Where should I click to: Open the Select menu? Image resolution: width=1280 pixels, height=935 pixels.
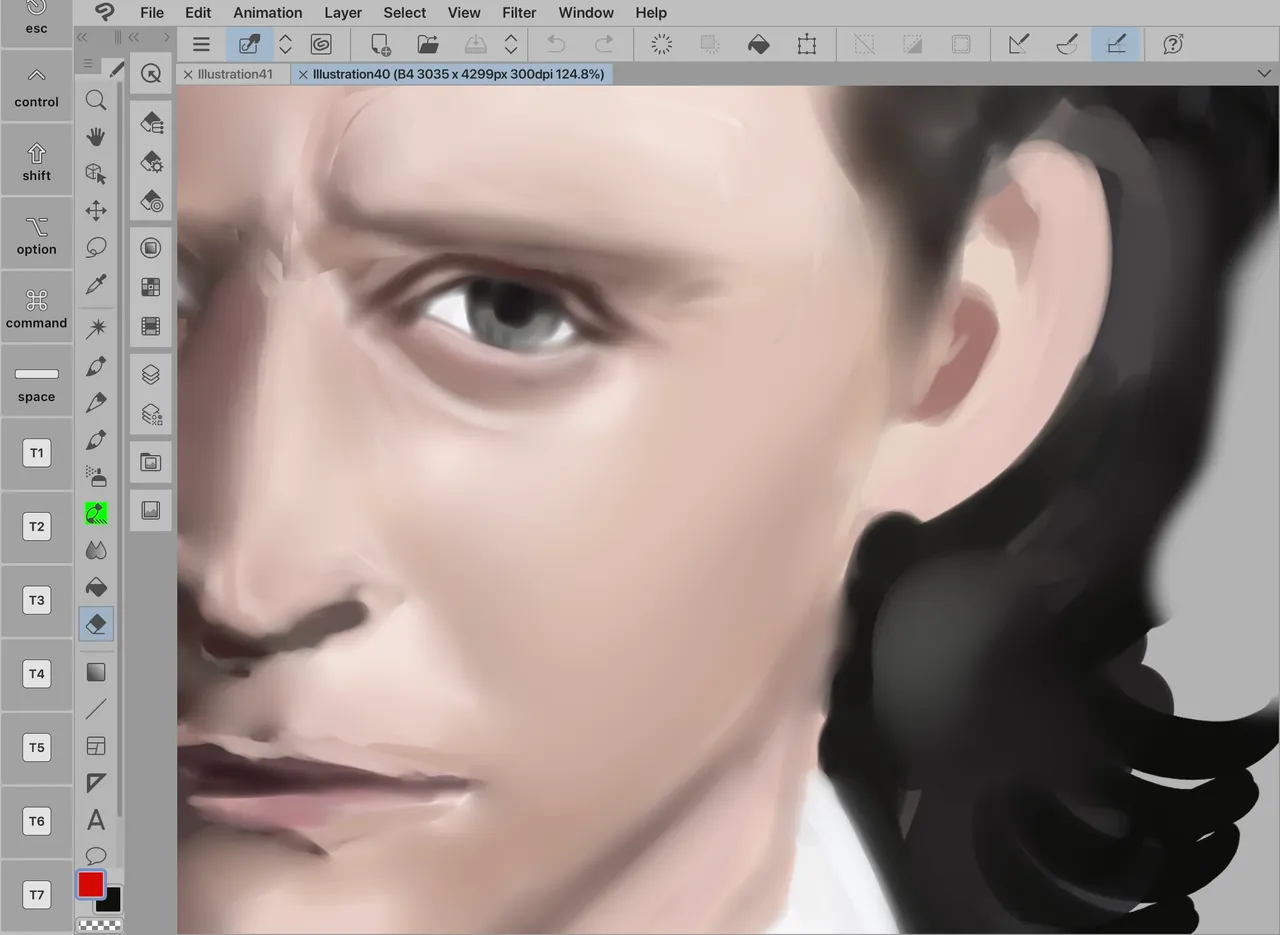(x=405, y=12)
